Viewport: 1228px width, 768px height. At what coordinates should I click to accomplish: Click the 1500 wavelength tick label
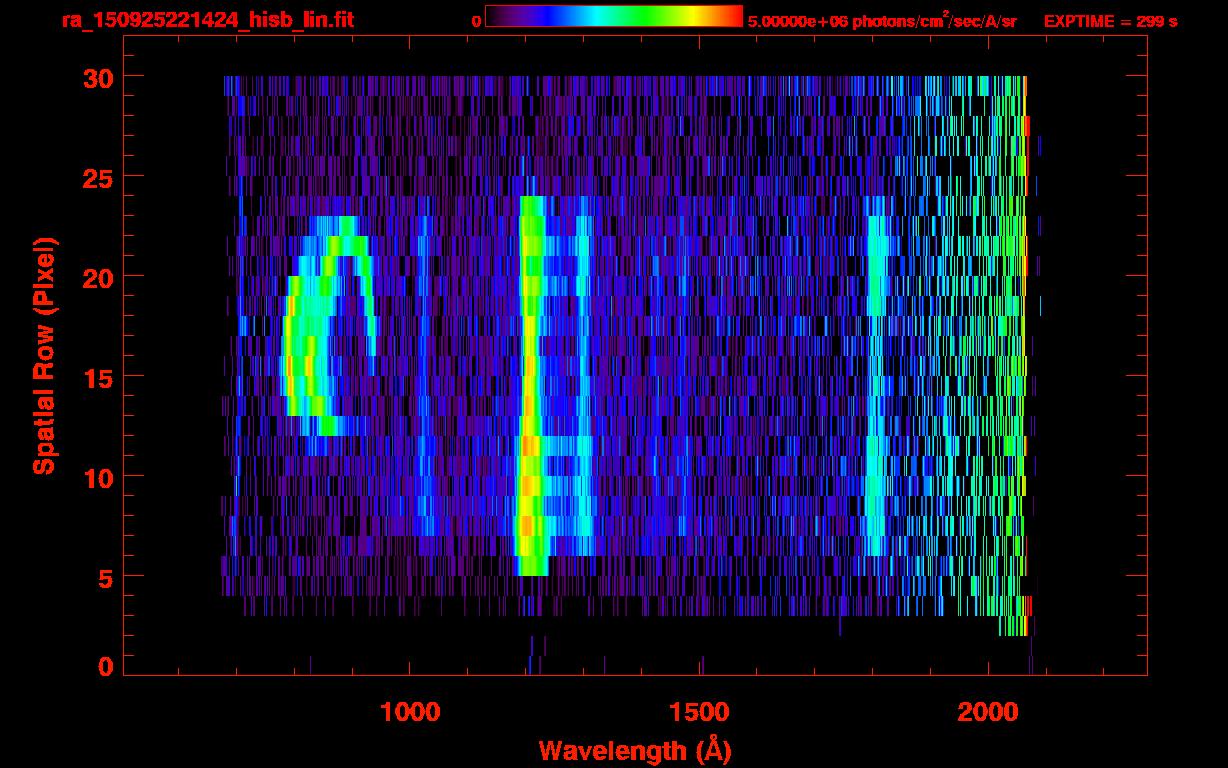coord(699,712)
